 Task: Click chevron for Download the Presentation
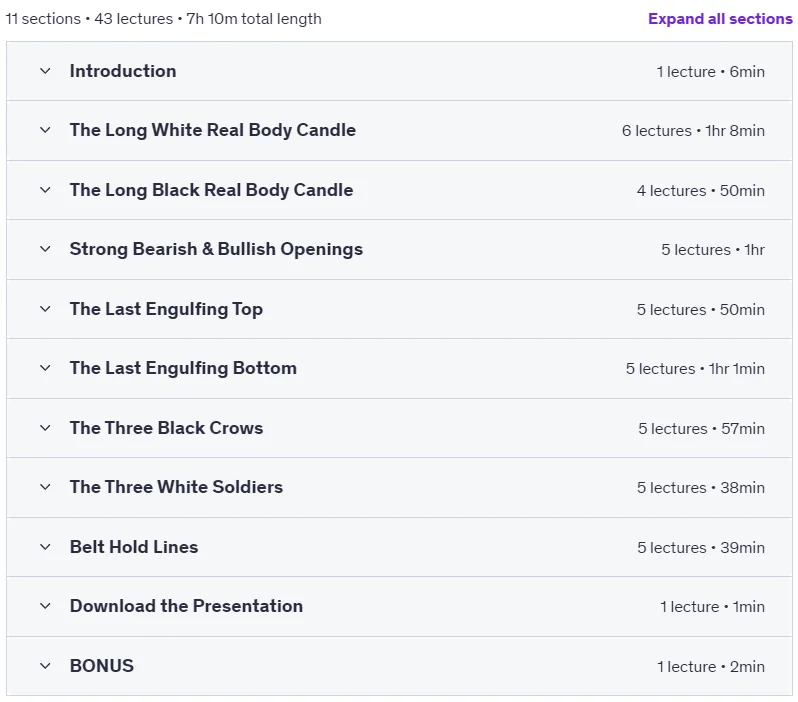click(x=45, y=607)
